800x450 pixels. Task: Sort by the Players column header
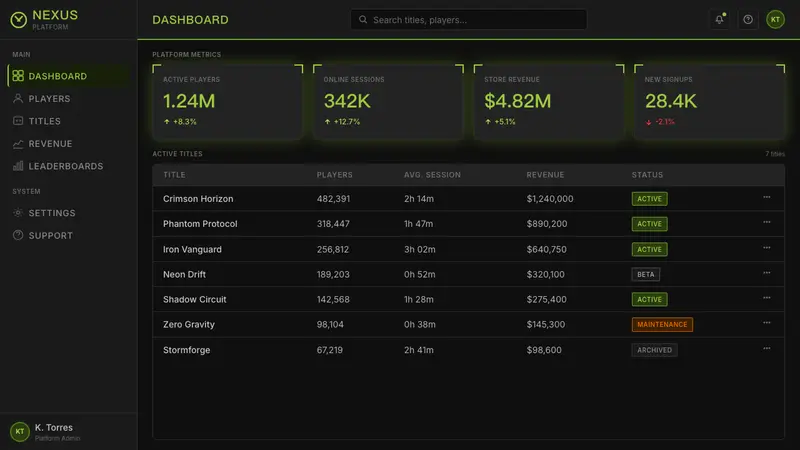coord(335,175)
